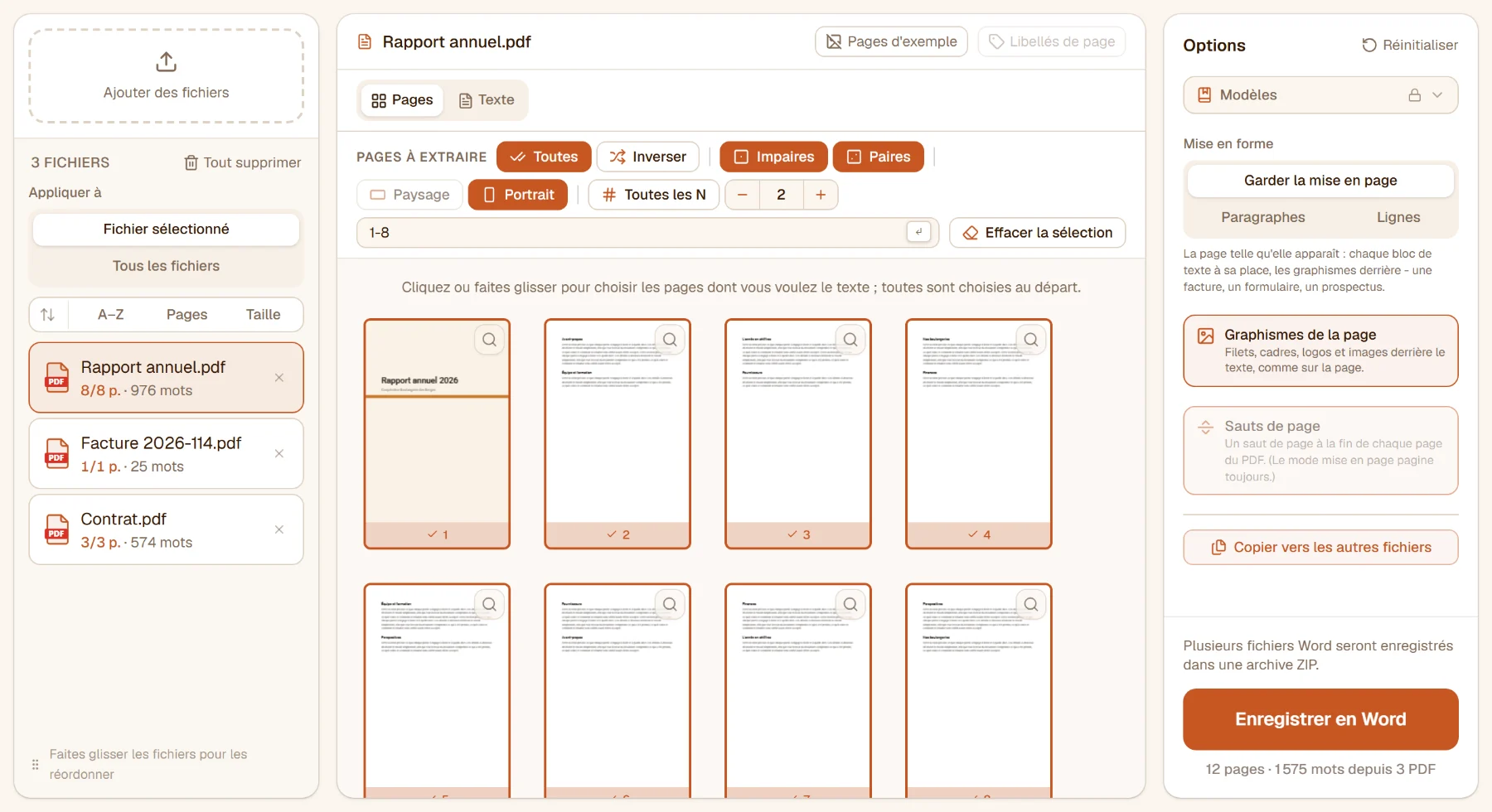Toggle page 3 thumbnail selection
This screenshot has width=1492, height=812.
798,434
